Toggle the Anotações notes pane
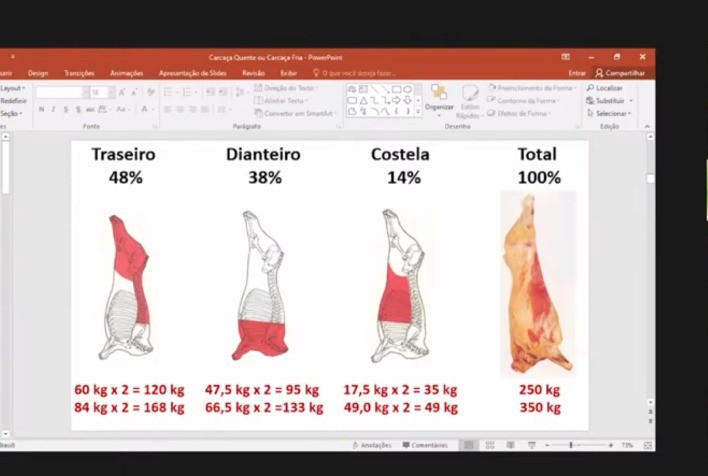This screenshot has height=476, width=708. 371,445
